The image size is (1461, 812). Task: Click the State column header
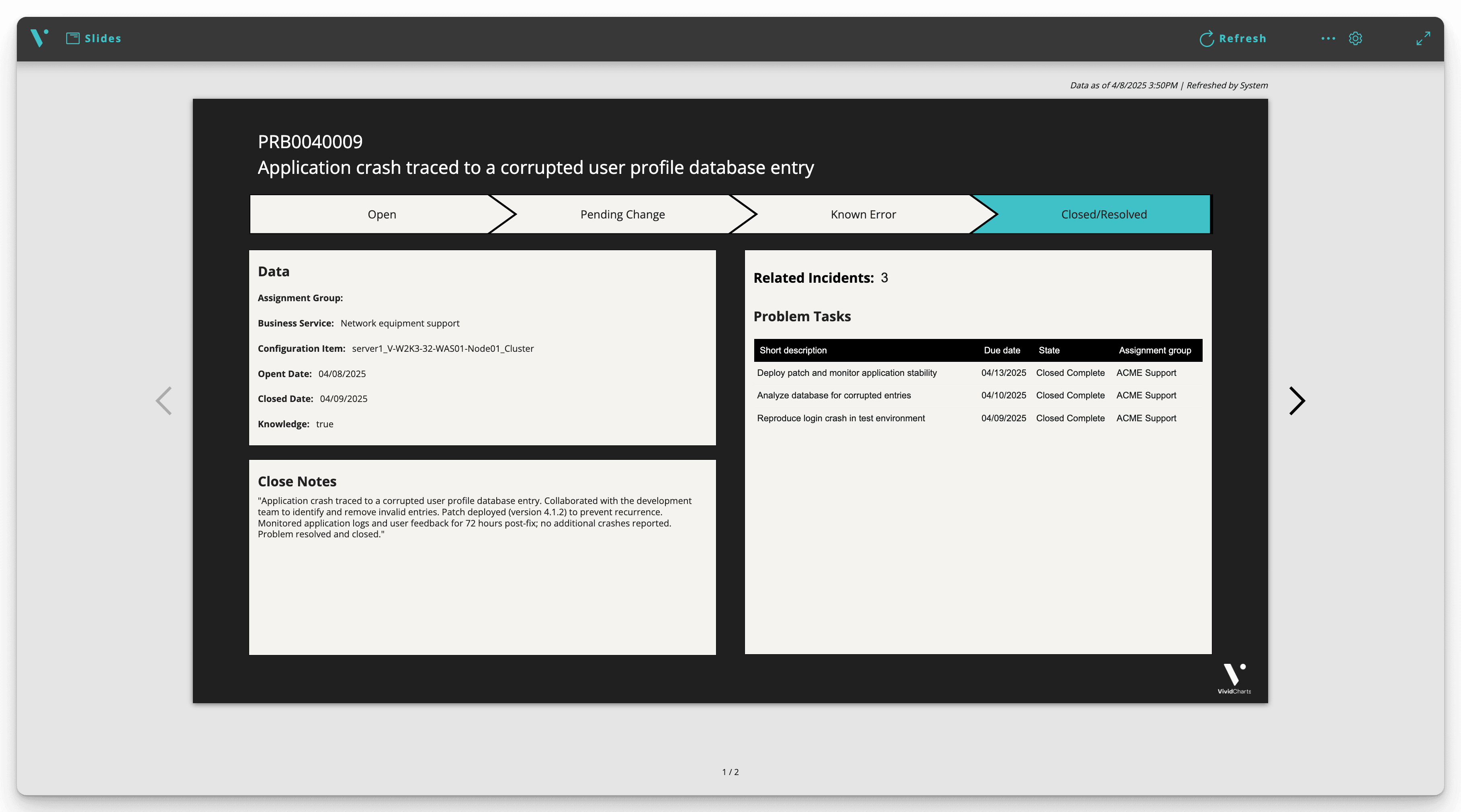click(1049, 350)
